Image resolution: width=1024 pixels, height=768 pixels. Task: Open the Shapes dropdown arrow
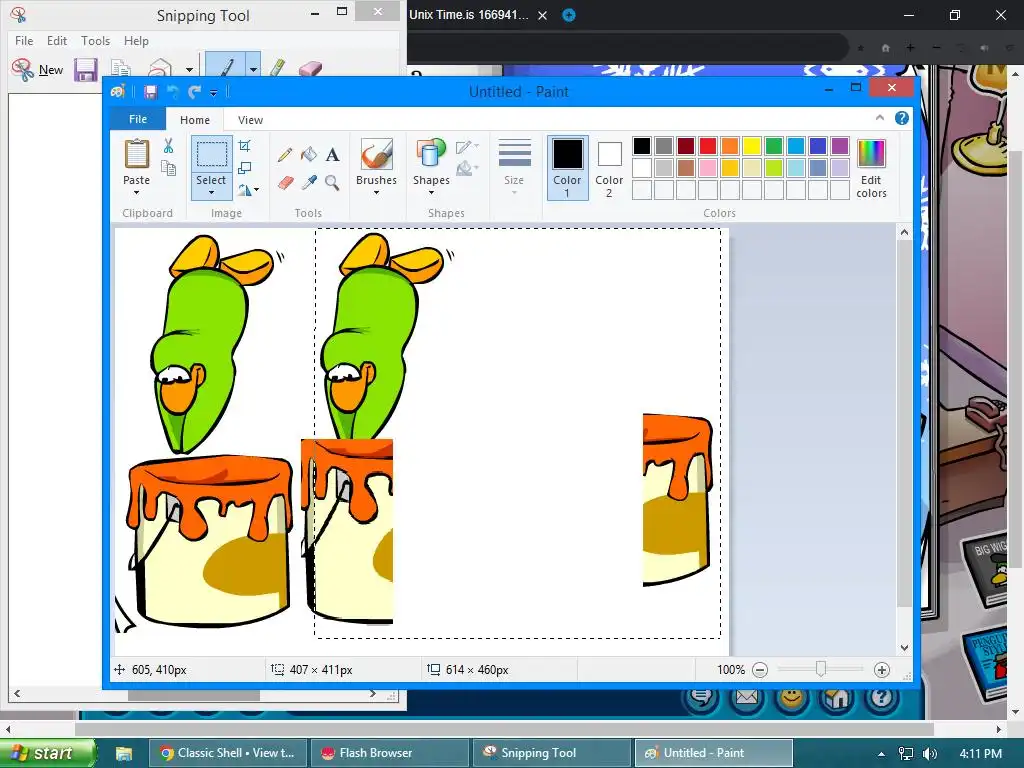coord(431,193)
